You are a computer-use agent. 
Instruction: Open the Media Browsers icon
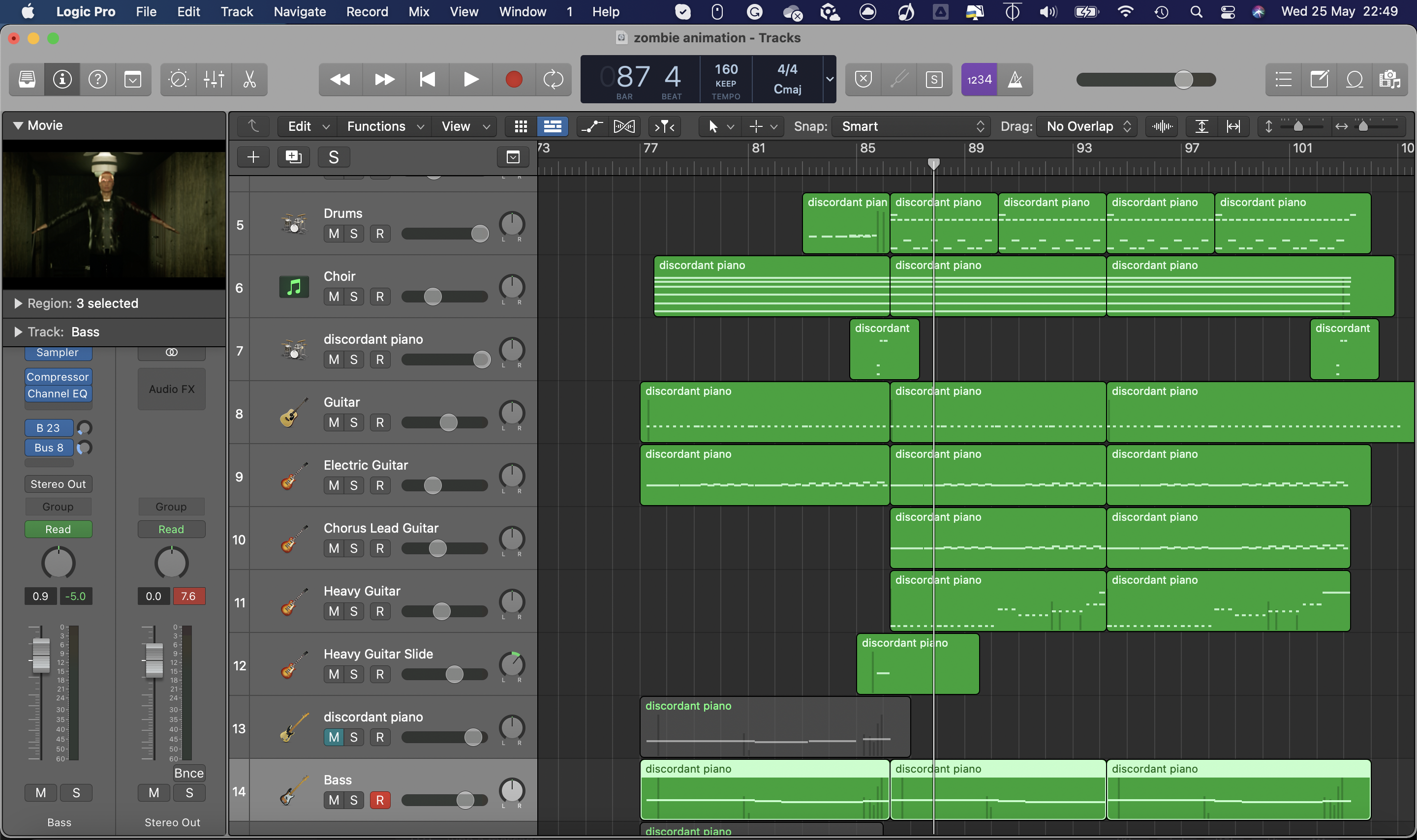(x=1390, y=79)
